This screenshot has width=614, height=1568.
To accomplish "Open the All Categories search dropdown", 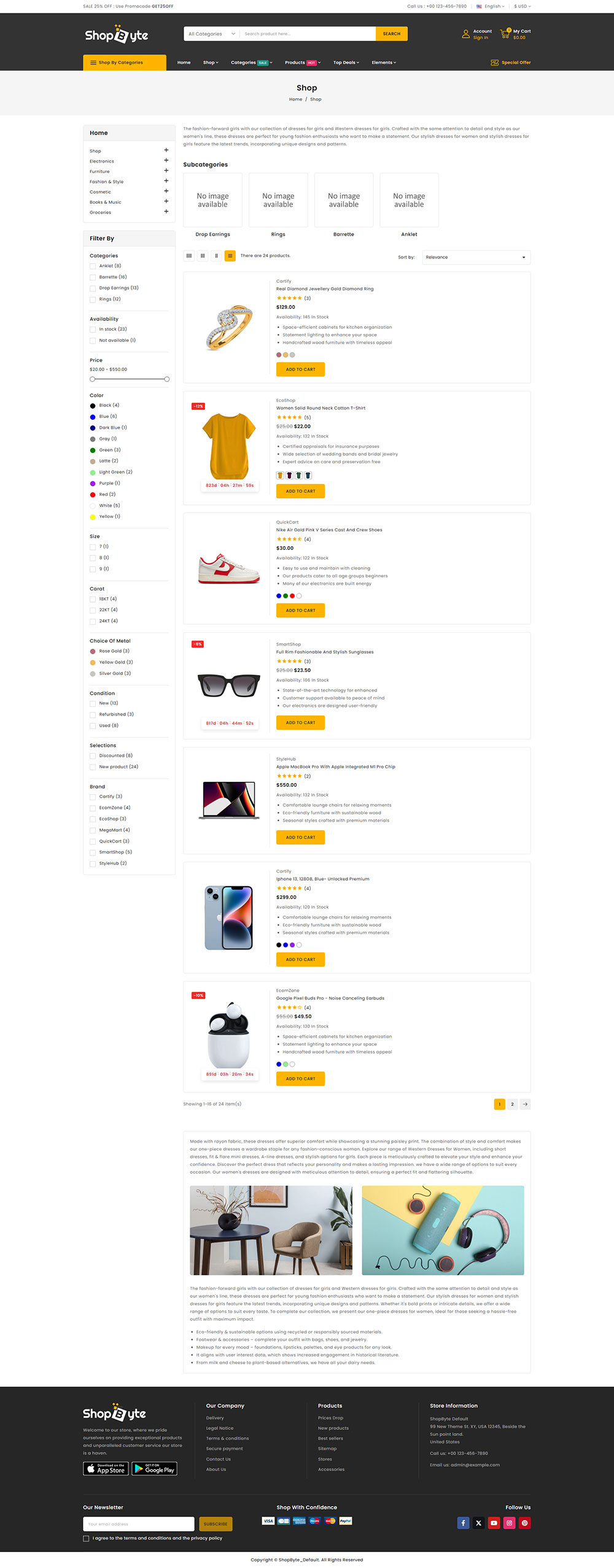I will [211, 34].
